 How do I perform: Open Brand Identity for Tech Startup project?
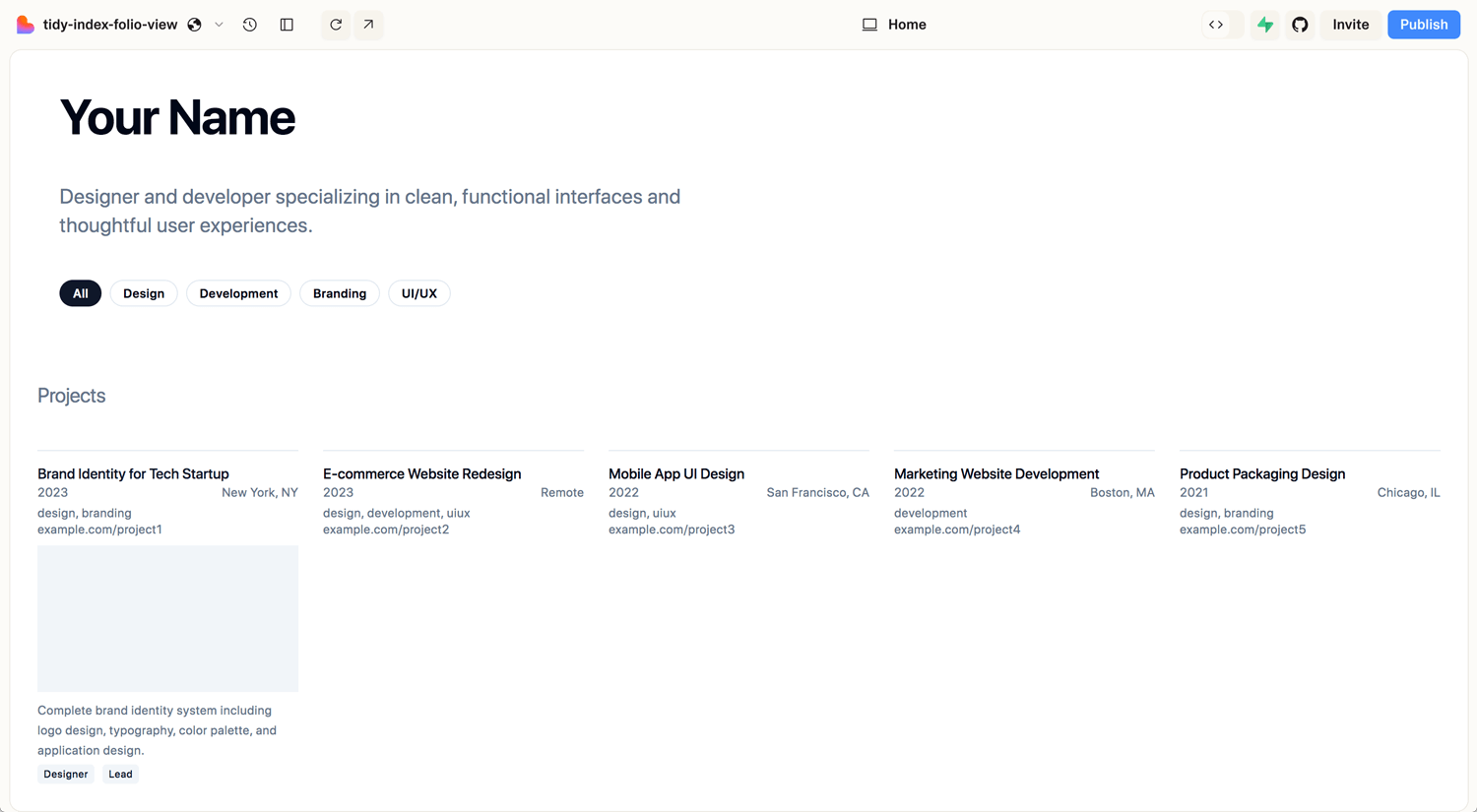tap(133, 473)
